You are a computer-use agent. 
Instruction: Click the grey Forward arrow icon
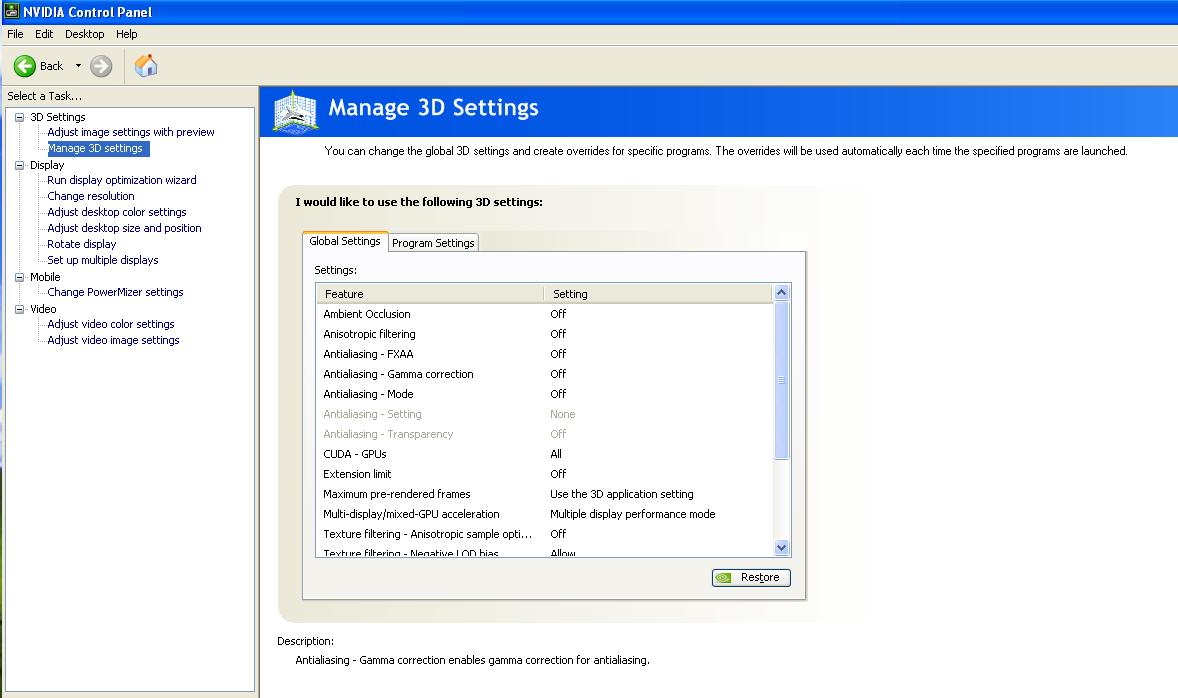[x=101, y=66]
